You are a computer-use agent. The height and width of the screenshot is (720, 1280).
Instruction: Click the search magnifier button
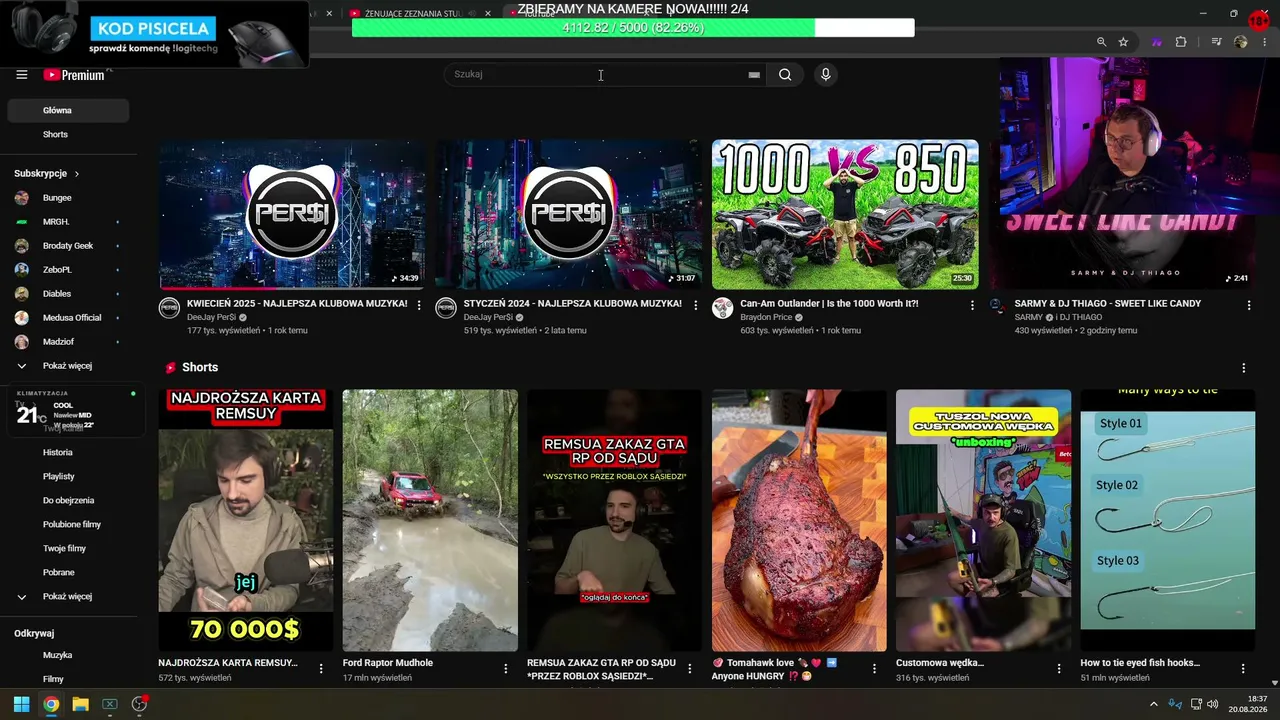785,74
